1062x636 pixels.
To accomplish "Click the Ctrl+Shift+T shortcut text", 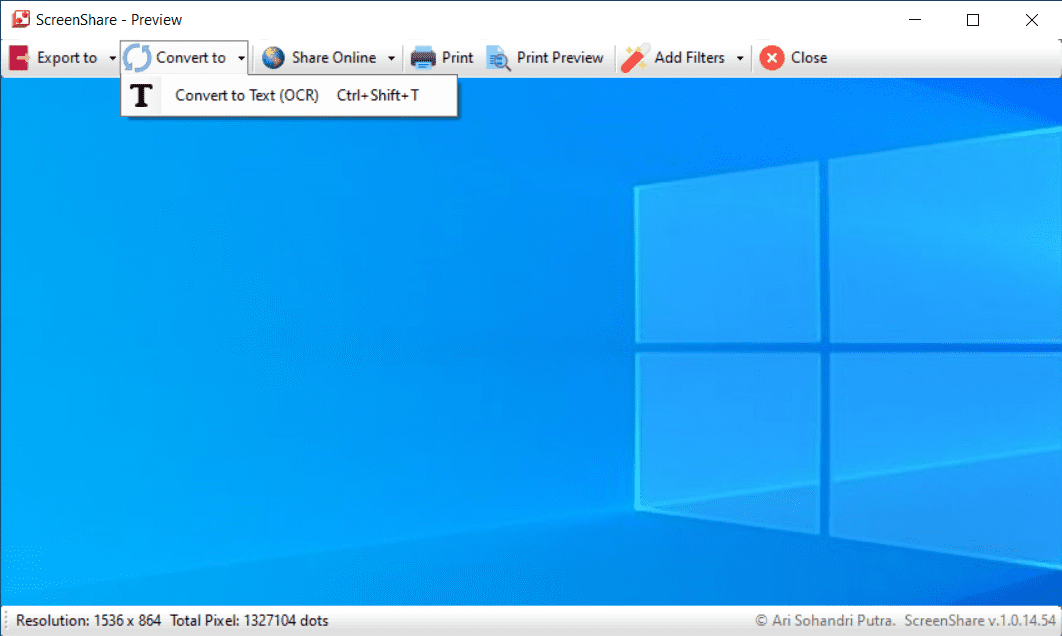I will (378, 96).
